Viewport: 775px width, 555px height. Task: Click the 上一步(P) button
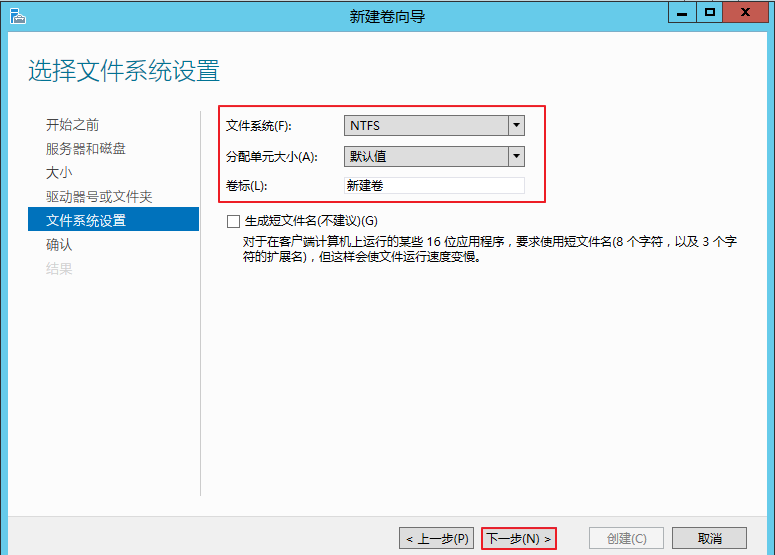coord(436,538)
